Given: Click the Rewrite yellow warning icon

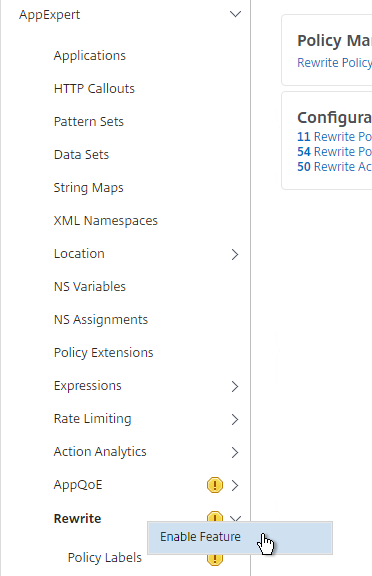Looking at the screenshot, I should click(x=215, y=516).
